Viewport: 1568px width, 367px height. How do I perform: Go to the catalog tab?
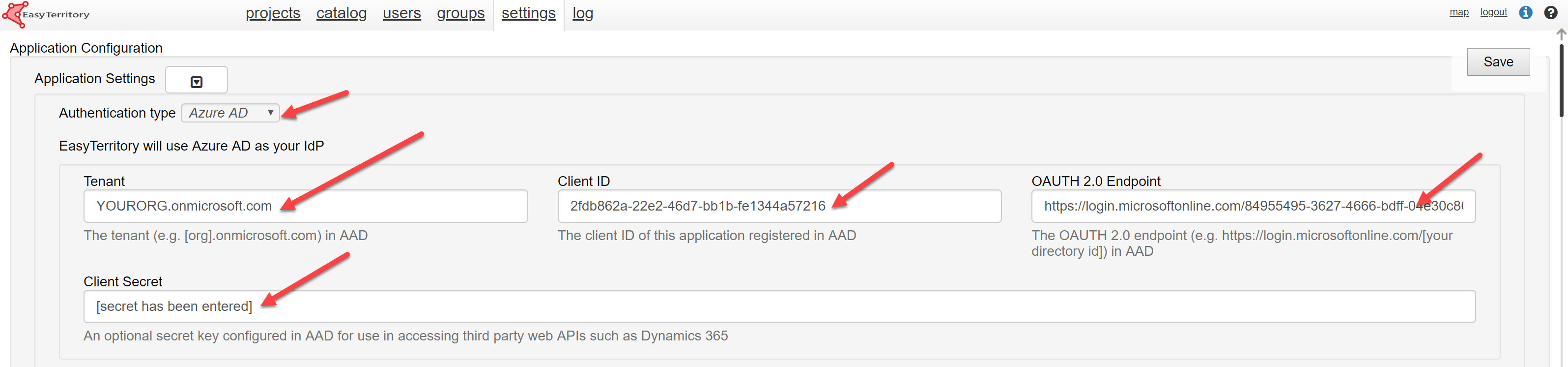click(x=341, y=13)
